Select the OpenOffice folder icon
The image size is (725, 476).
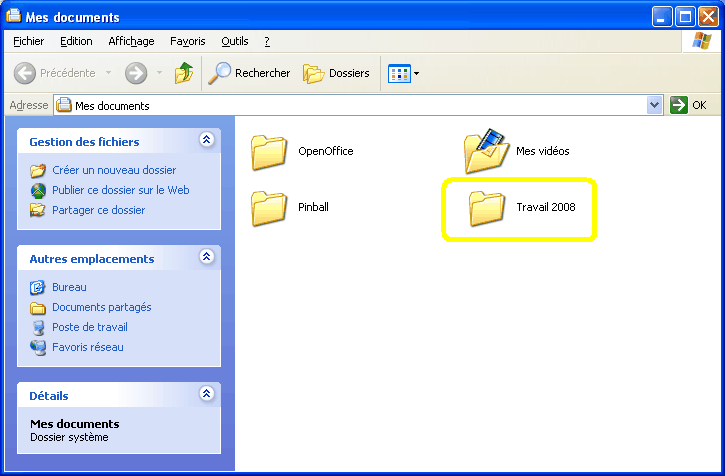[269, 153]
